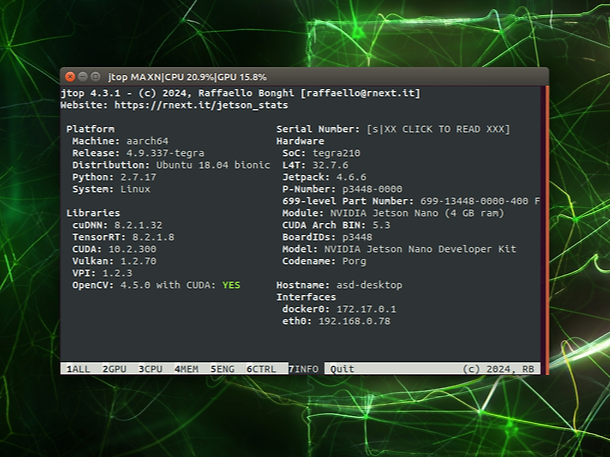Click the (c) 2024, RB footer text
610x457 pixels.
[x=498, y=369]
